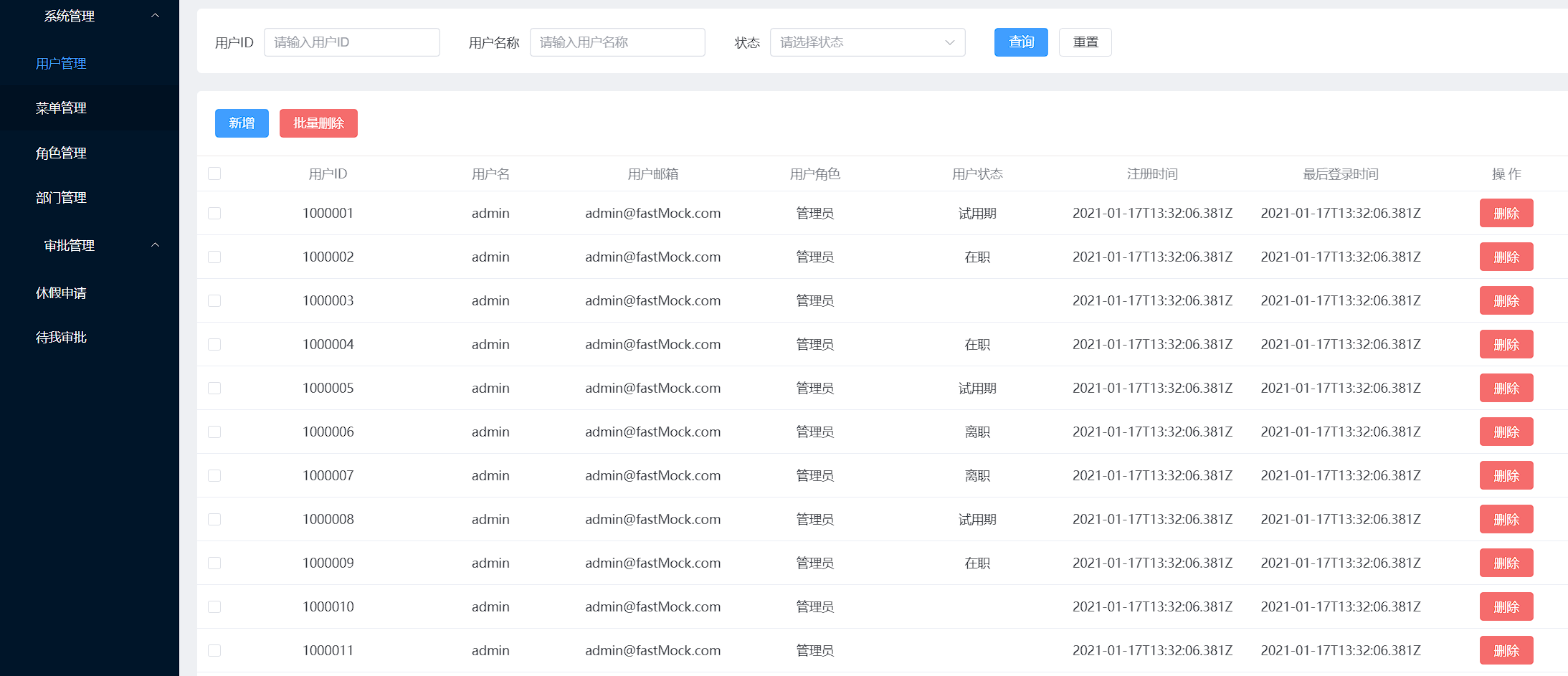This screenshot has width=1568, height=676.
Task: Check the row checkbox for user 1000007
Action: 214,475
